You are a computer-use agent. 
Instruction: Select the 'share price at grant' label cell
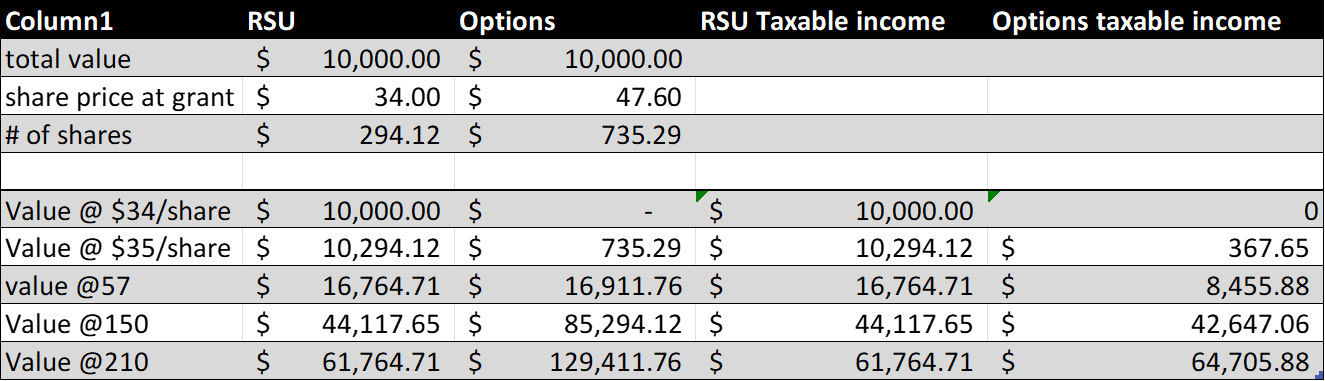pyautogui.click(x=122, y=97)
